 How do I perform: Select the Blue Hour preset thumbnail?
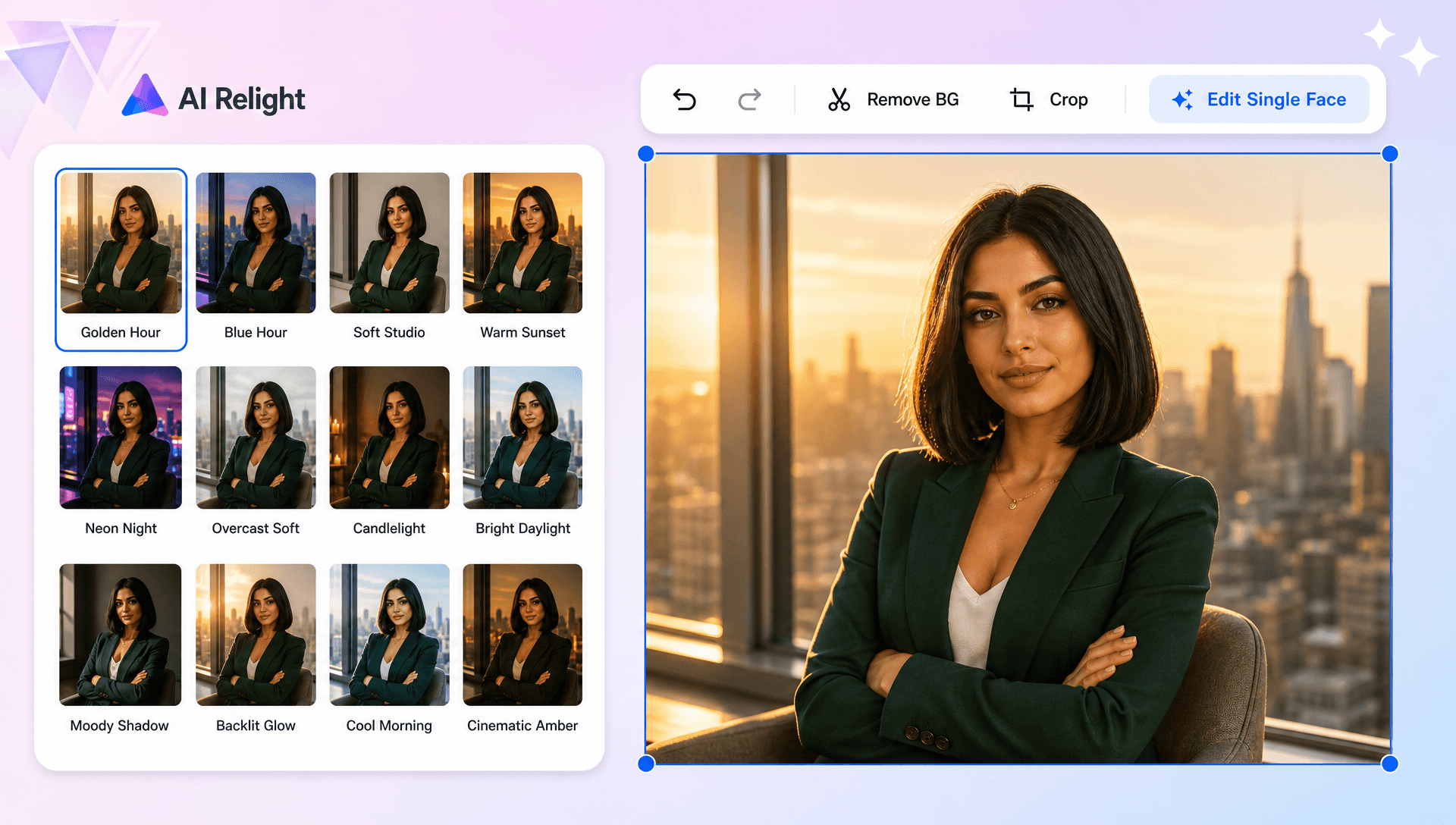[x=256, y=243]
